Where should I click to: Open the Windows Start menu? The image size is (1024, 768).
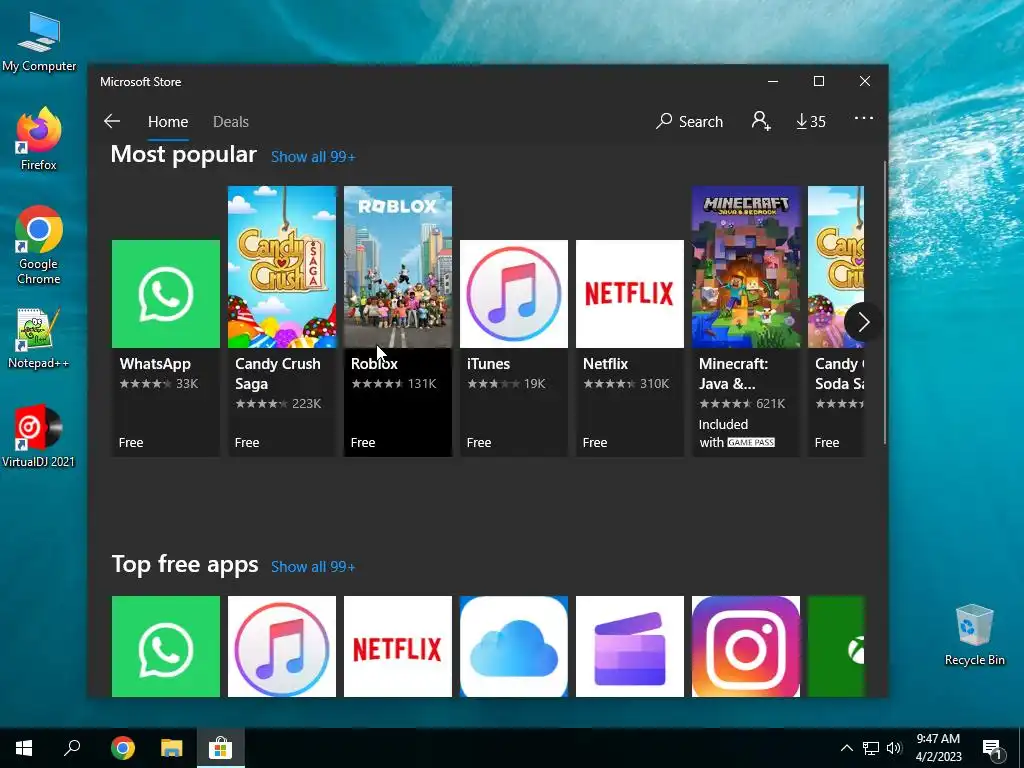point(24,748)
